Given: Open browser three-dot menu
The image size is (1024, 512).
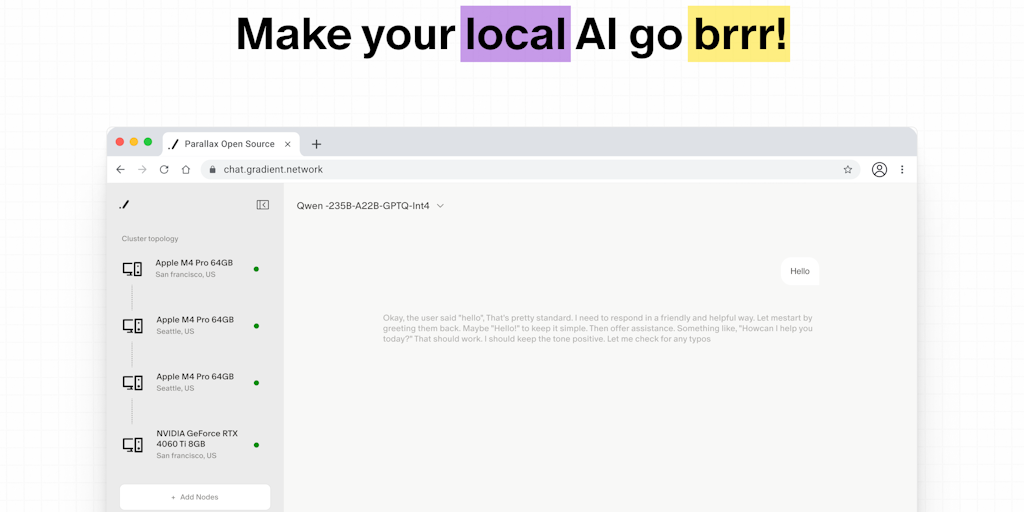Looking at the screenshot, I should coord(902,170).
